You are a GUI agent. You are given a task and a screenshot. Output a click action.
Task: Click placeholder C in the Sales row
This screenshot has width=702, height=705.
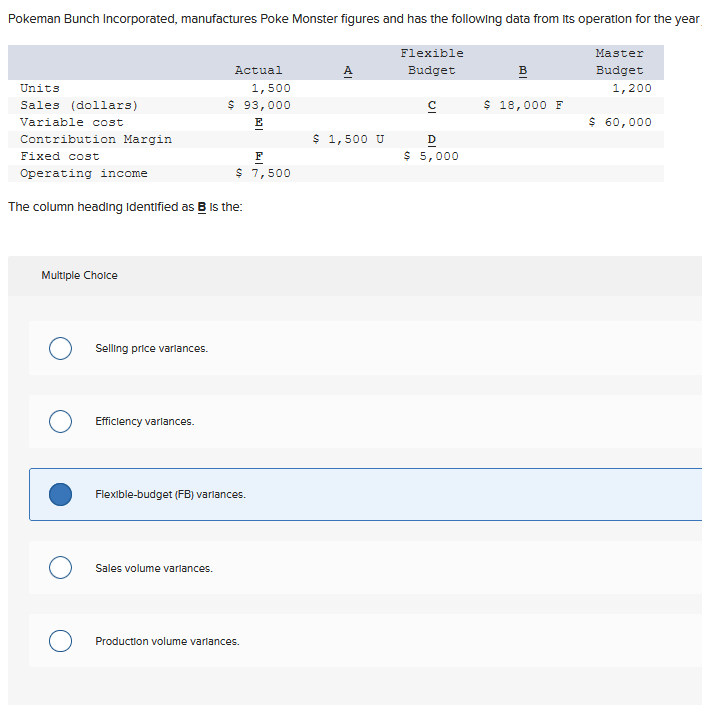click(x=432, y=105)
